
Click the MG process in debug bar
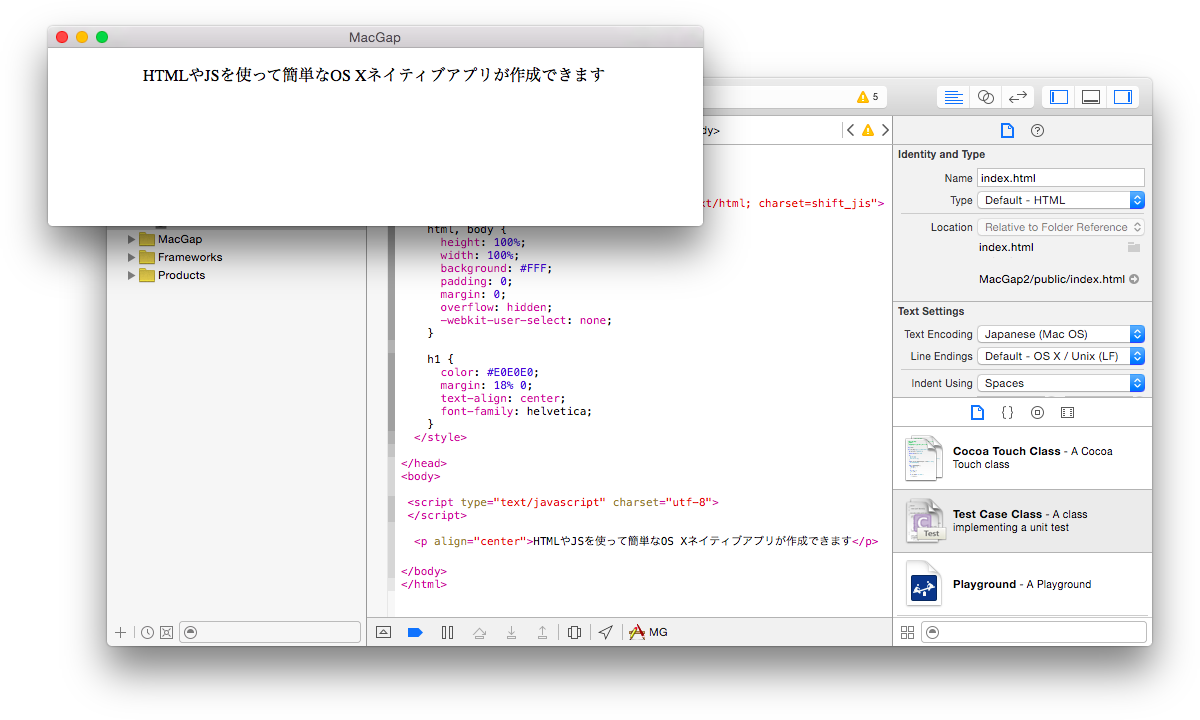click(648, 632)
